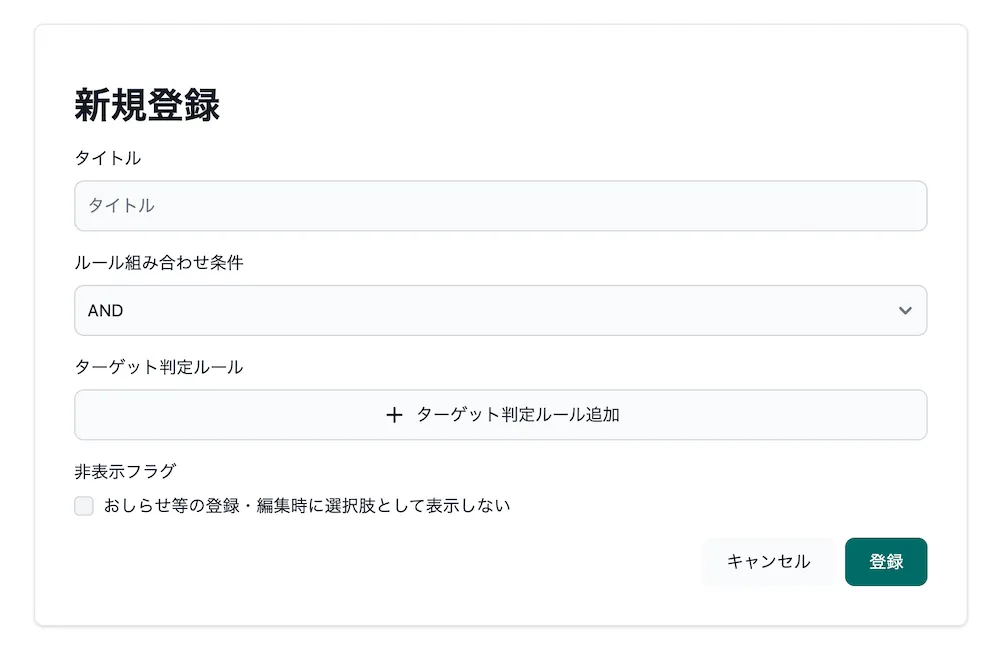Click the 新規登録 page heading

pyautogui.click(x=148, y=105)
